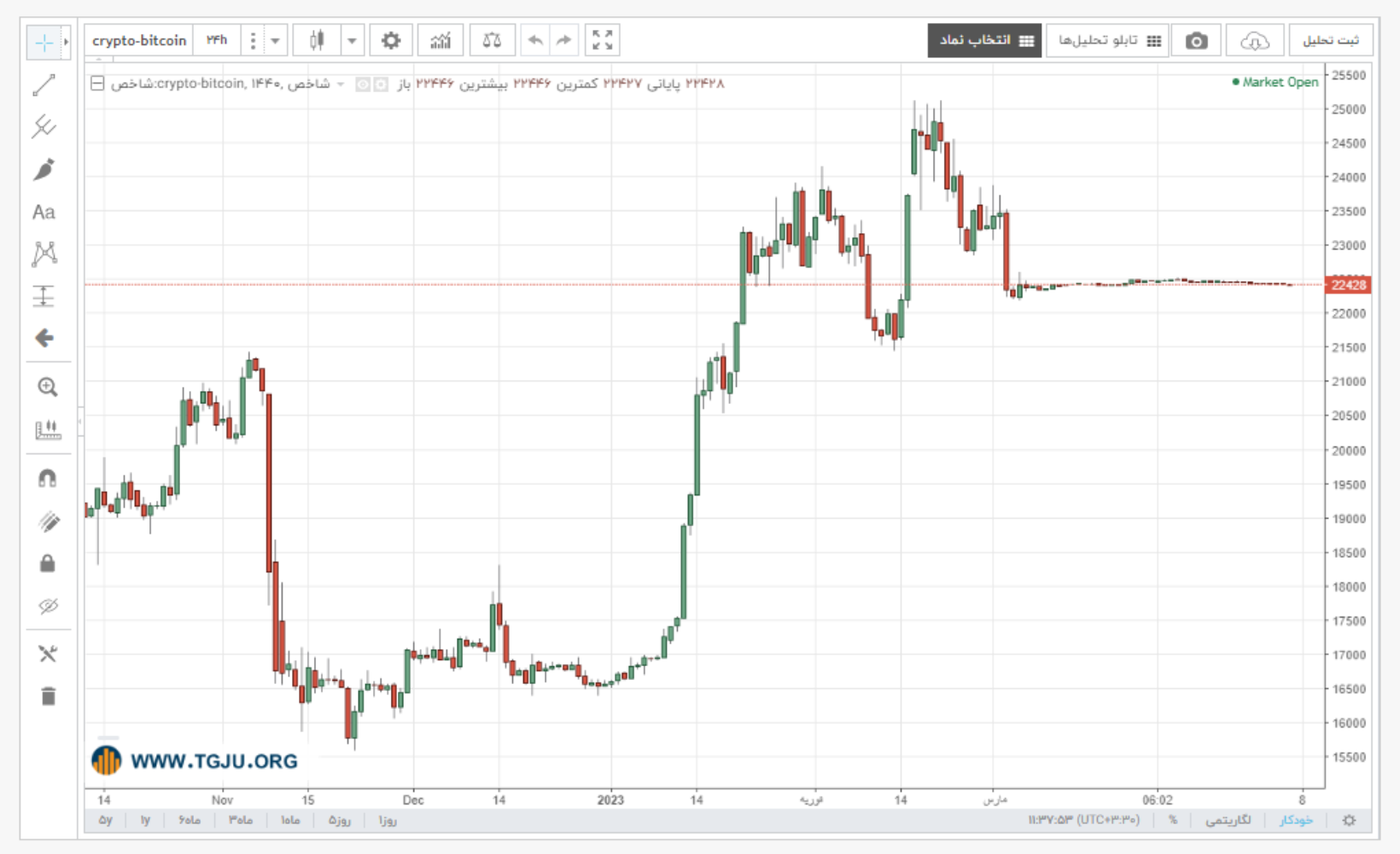Click the crypto-bitcoin symbol search field
The height and width of the screenshot is (854, 1400).
point(139,40)
